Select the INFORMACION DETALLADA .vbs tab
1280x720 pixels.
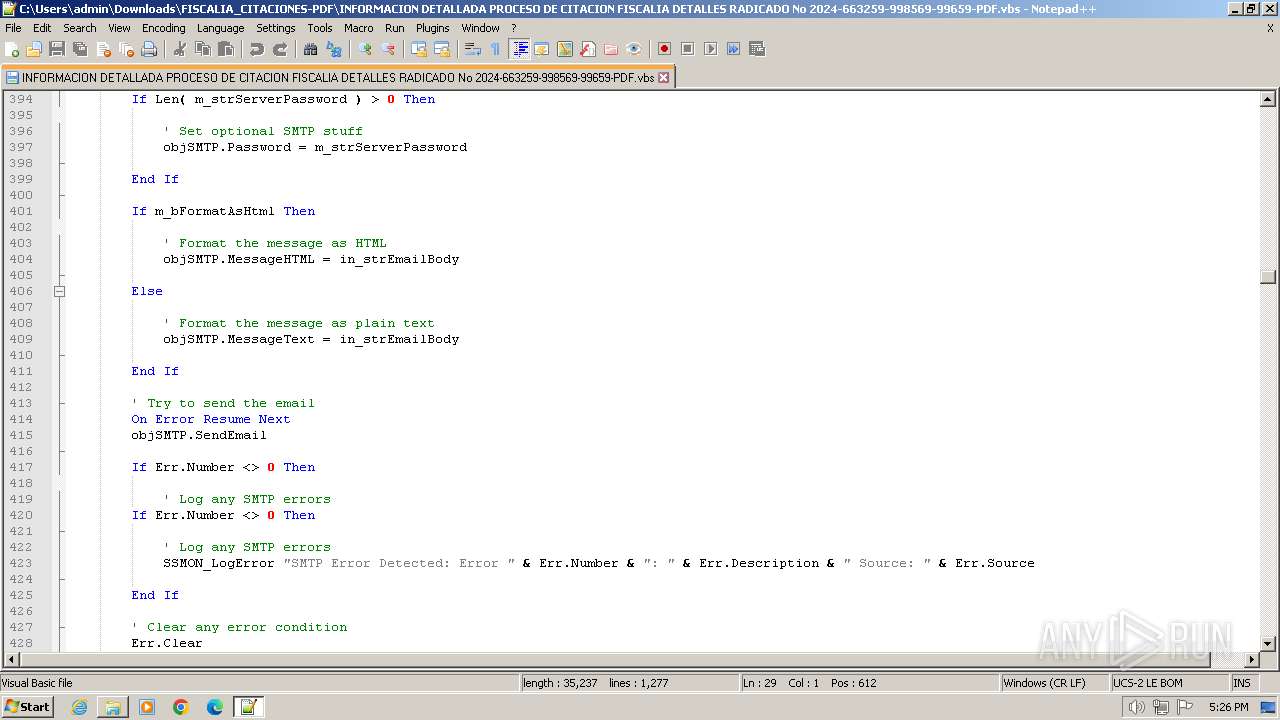point(338,77)
